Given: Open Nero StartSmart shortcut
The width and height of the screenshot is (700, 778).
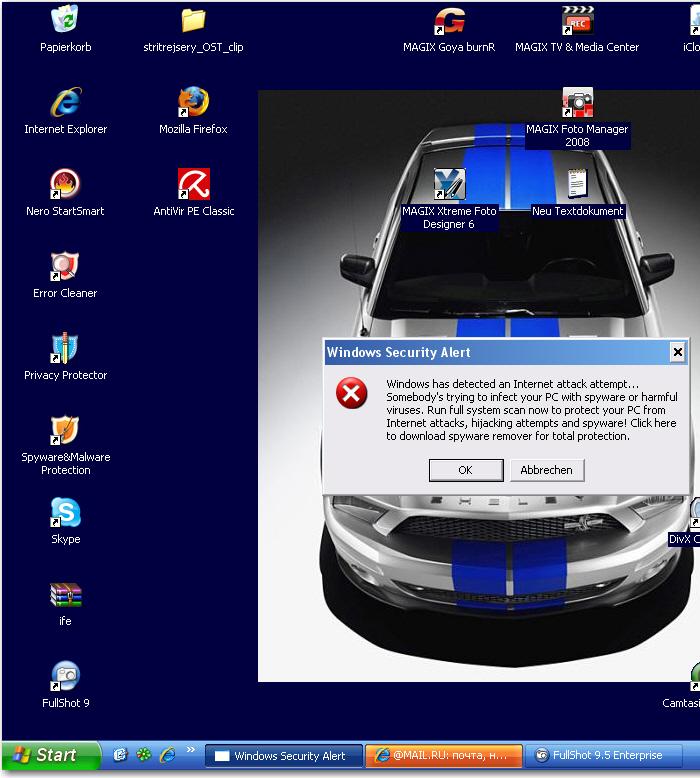Looking at the screenshot, I should point(65,184).
